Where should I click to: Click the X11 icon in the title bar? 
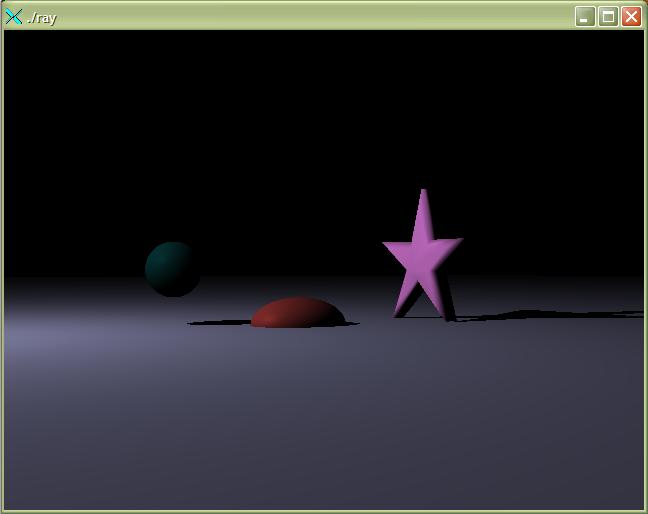14,17
